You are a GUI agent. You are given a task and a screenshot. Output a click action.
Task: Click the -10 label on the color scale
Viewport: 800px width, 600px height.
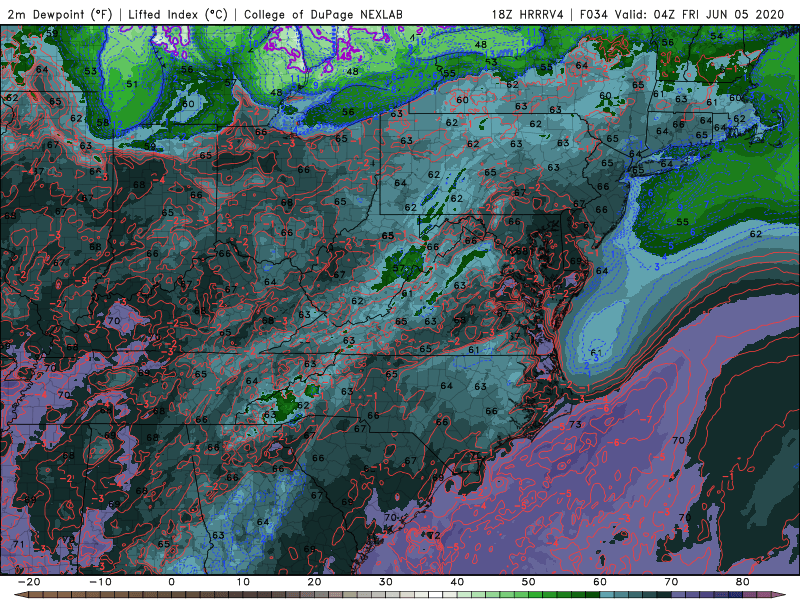click(x=100, y=582)
